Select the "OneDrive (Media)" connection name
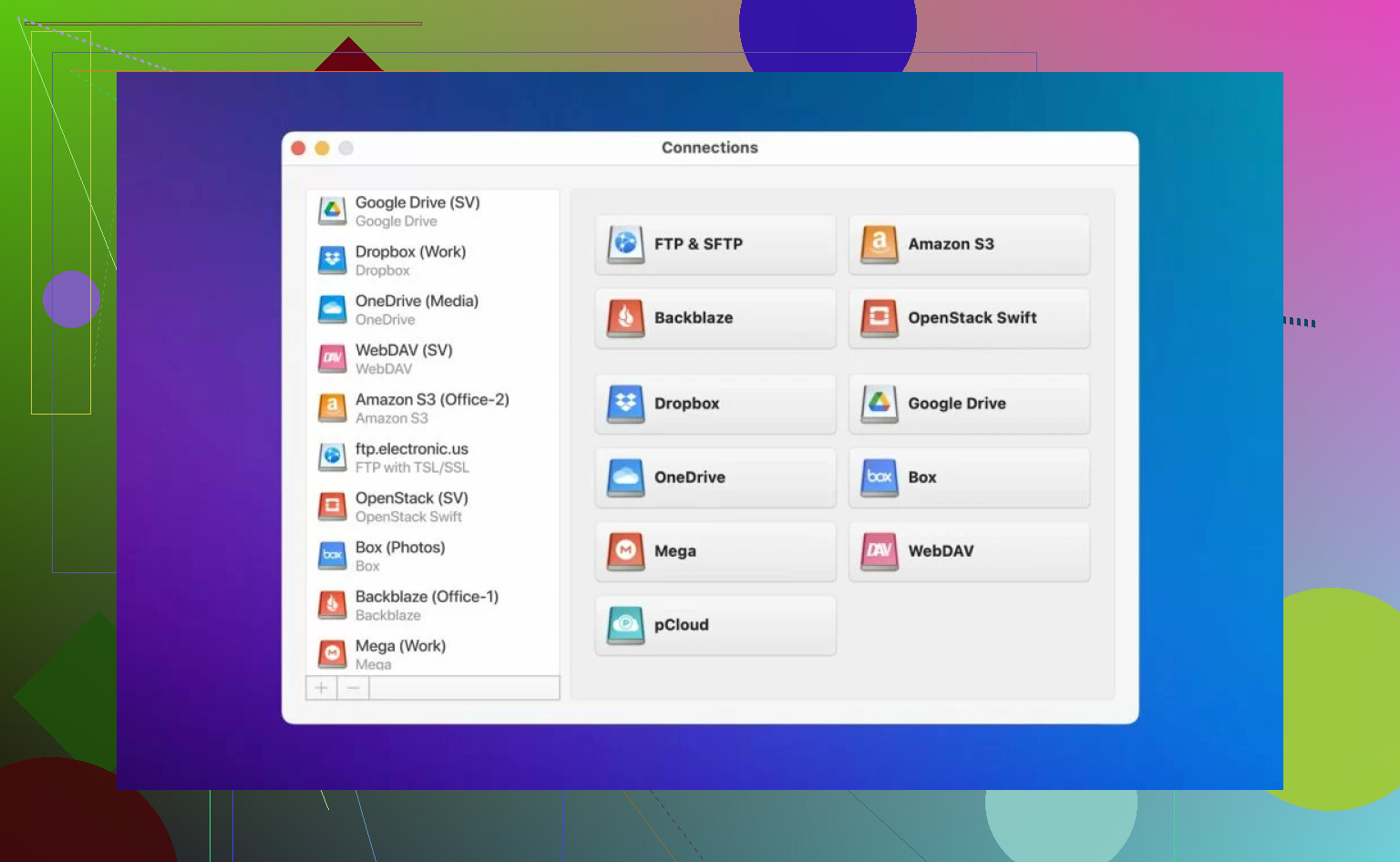Image resolution: width=1400 pixels, height=862 pixels. point(417,301)
